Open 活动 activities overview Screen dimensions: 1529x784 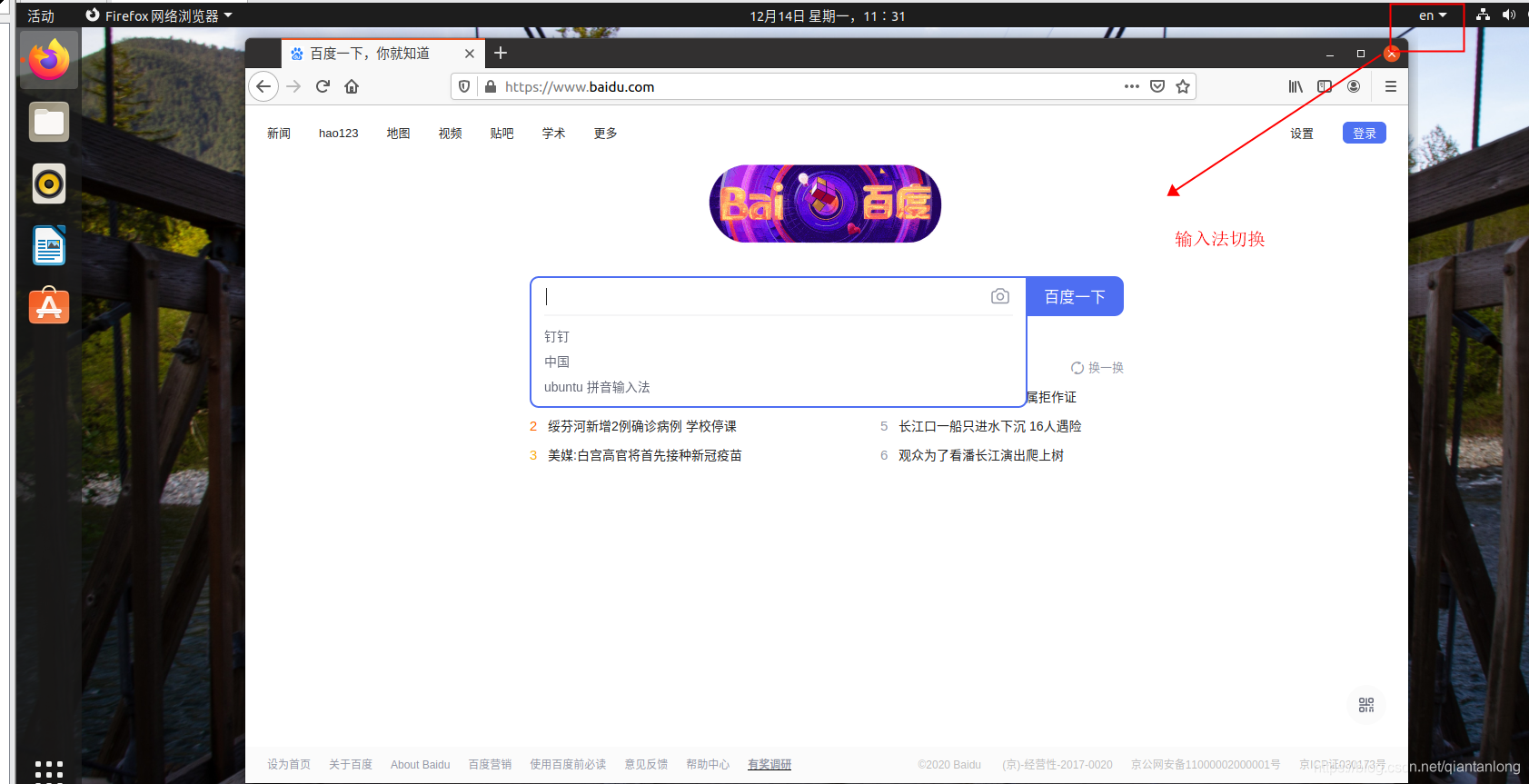(41, 15)
